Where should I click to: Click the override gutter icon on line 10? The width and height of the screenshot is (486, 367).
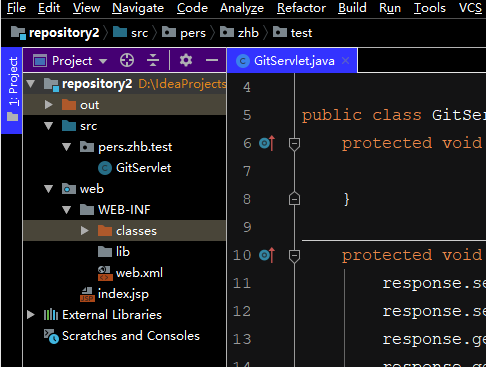(267, 255)
